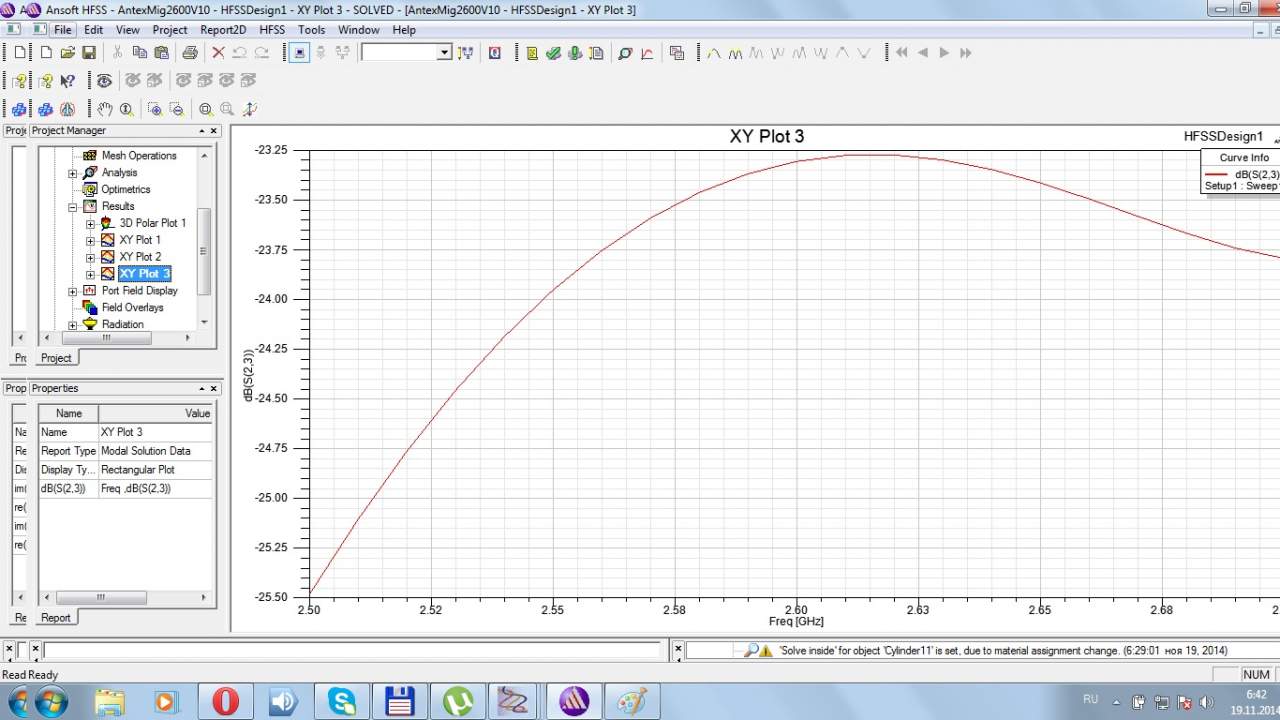Open Skype from the Windows taskbar
The image size is (1280, 720).
pyautogui.click(x=343, y=701)
